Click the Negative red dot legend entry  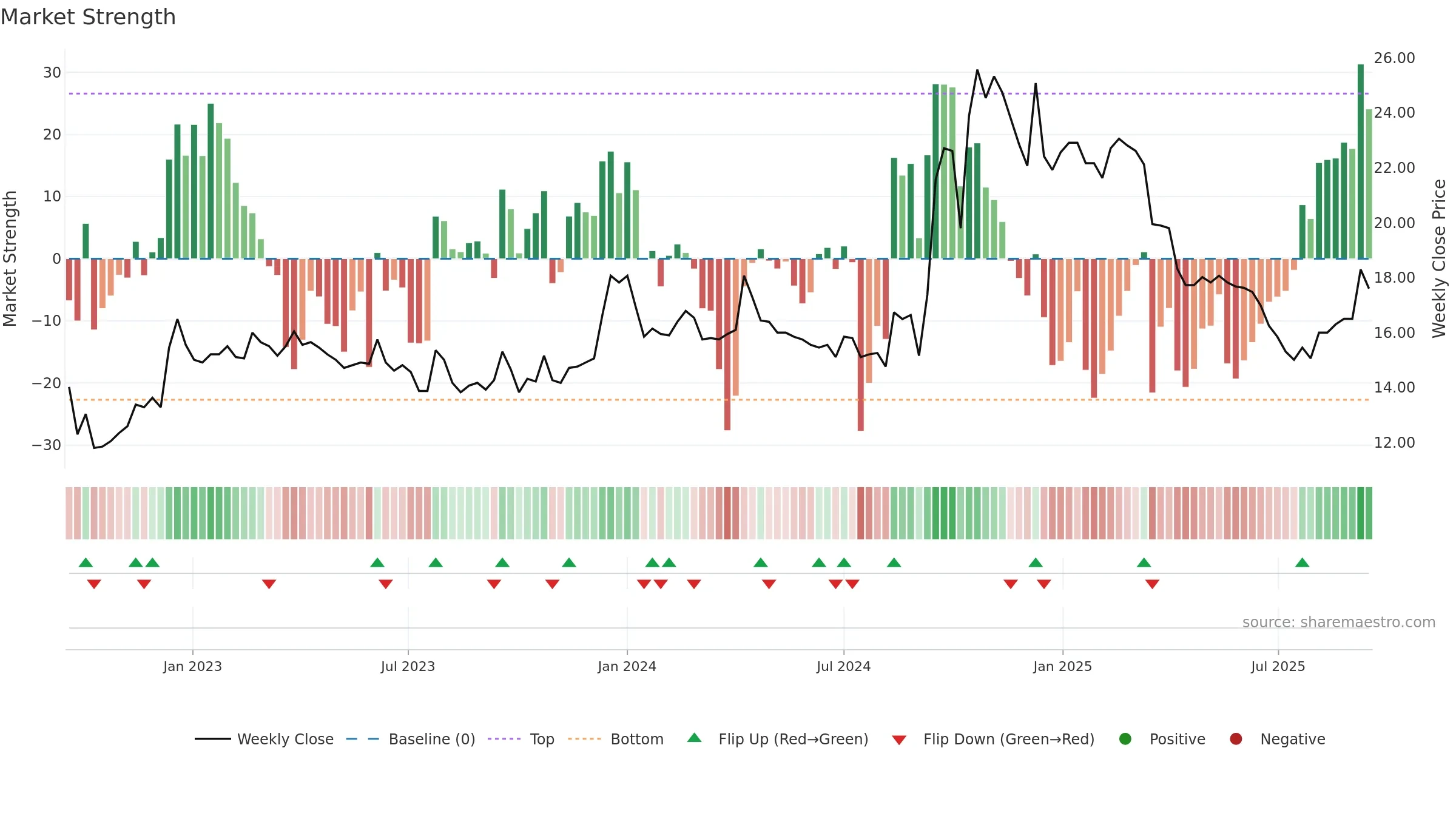tap(1277, 739)
